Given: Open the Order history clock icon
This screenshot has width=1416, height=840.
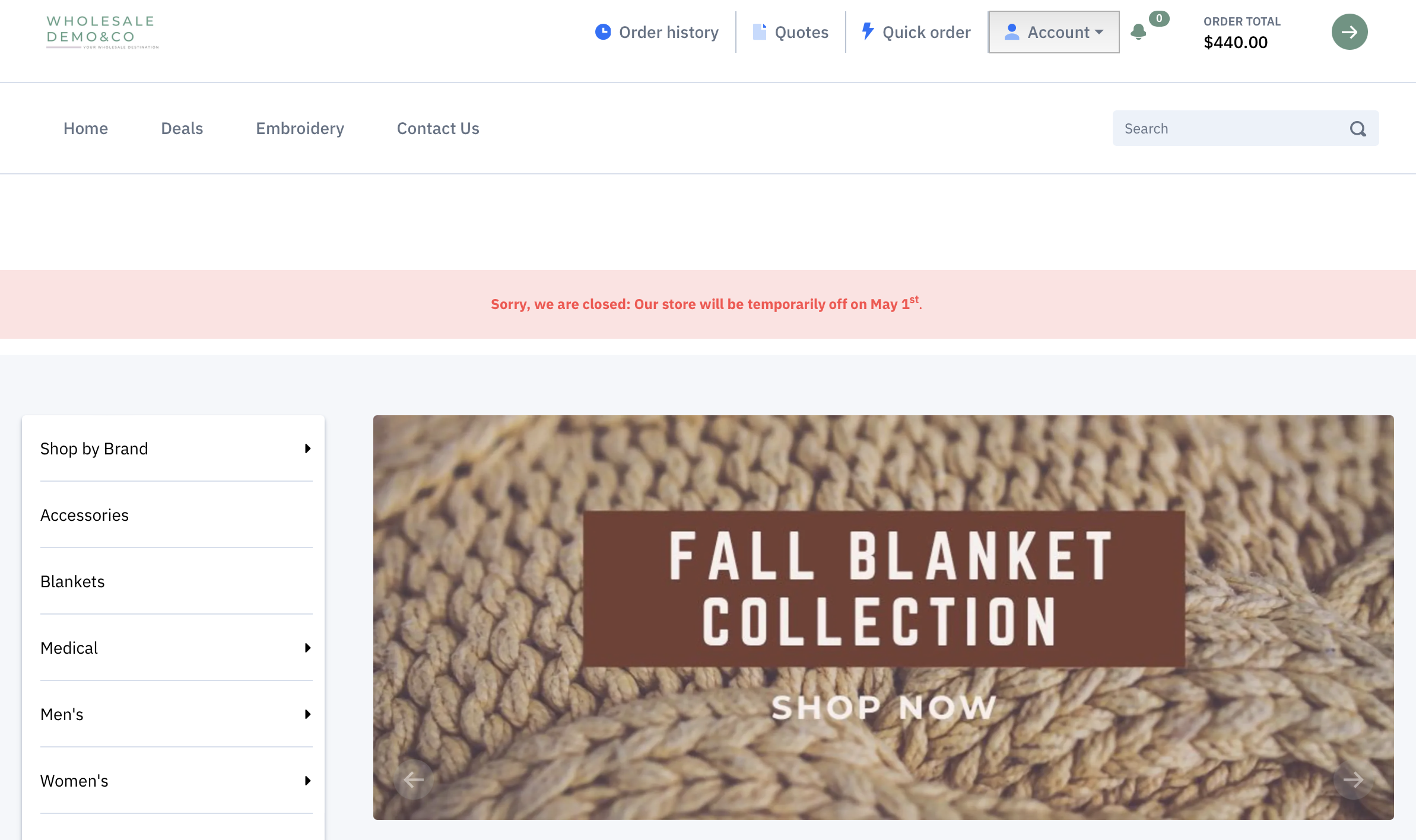Looking at the screenshot, I should pyautogui.click(x=602, y=32).
